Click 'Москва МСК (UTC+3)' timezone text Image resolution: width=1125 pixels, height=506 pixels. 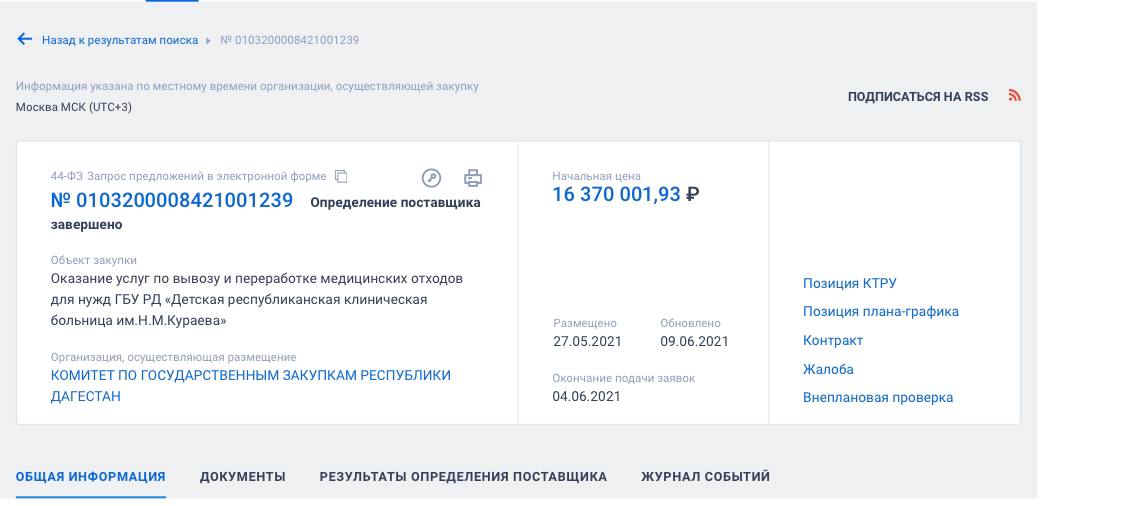pyautogui.click(x=74, y=107)
